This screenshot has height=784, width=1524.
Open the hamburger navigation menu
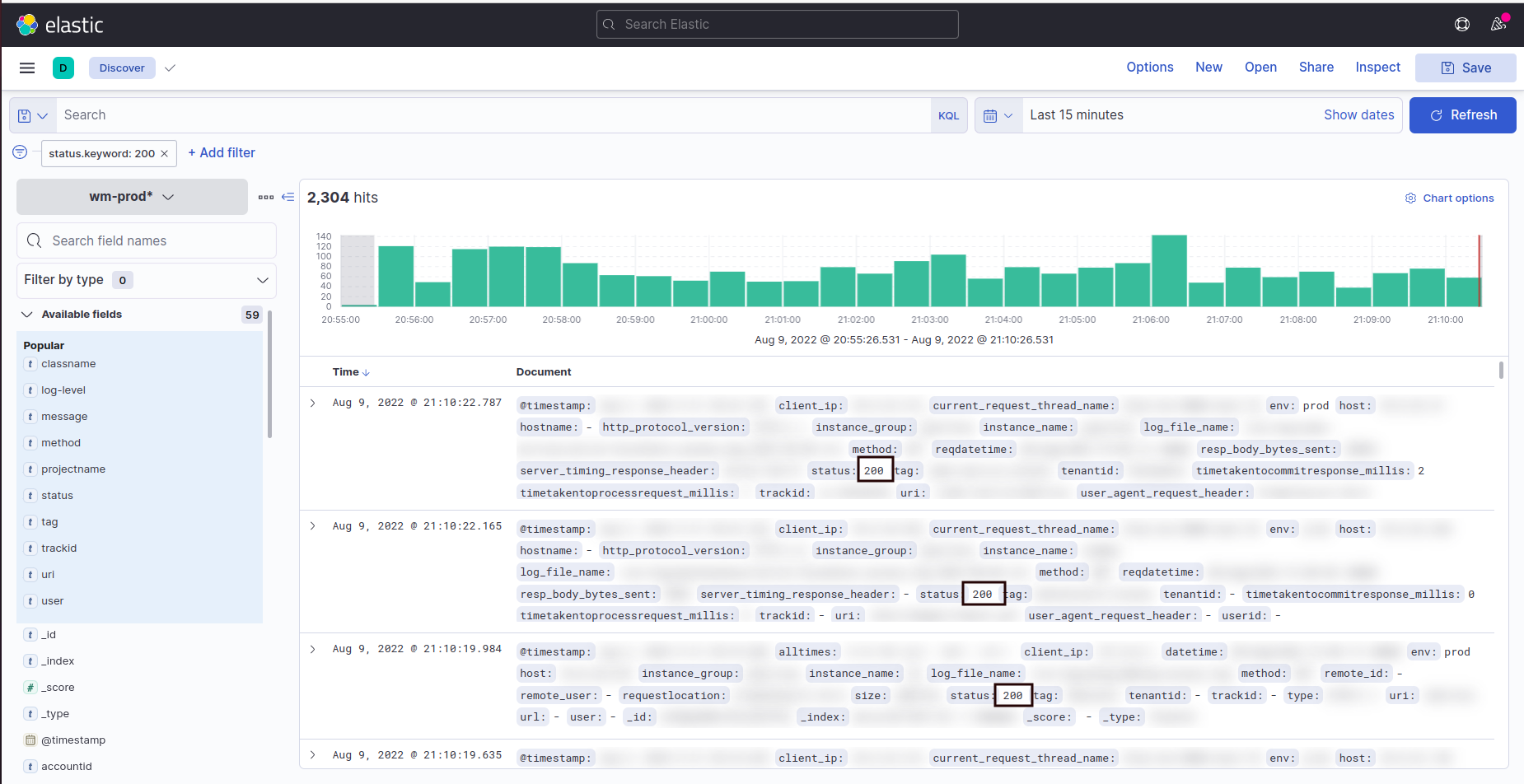tap(27, 68)
